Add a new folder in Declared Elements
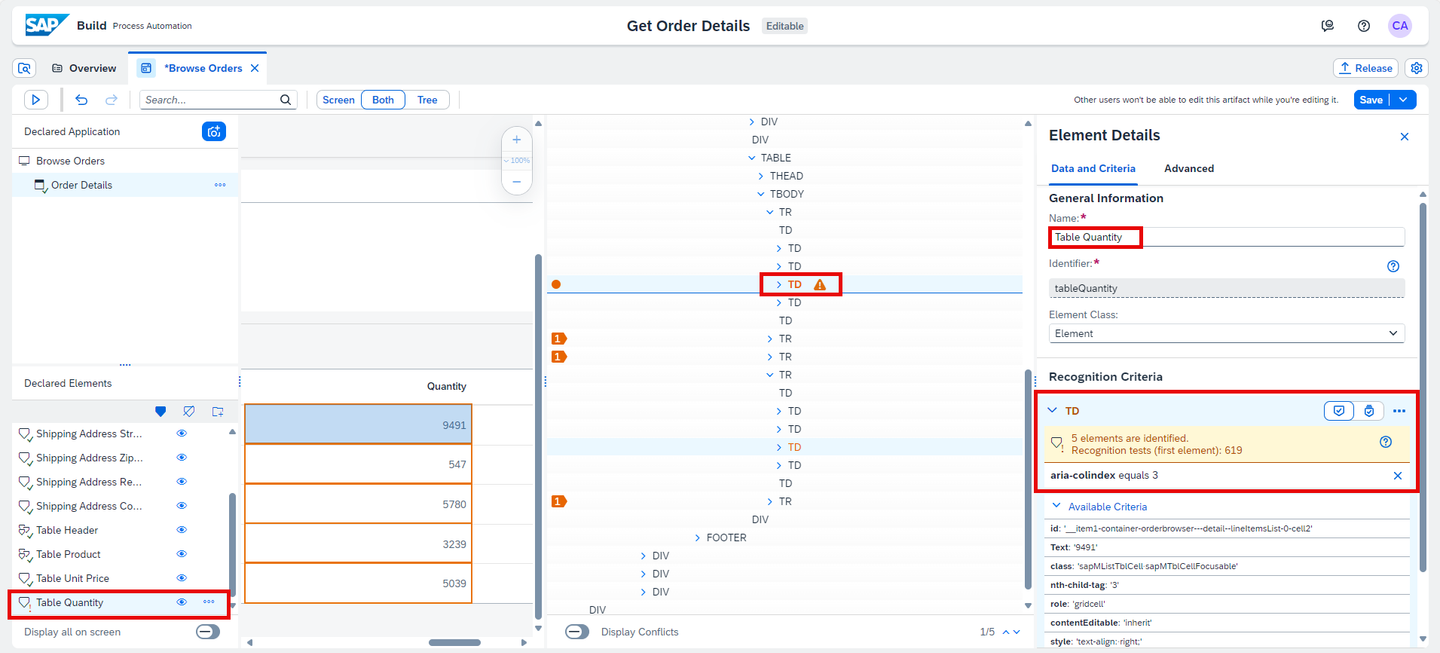The height and width of the screenshot is (653, 1440). [x=218, y=411]
